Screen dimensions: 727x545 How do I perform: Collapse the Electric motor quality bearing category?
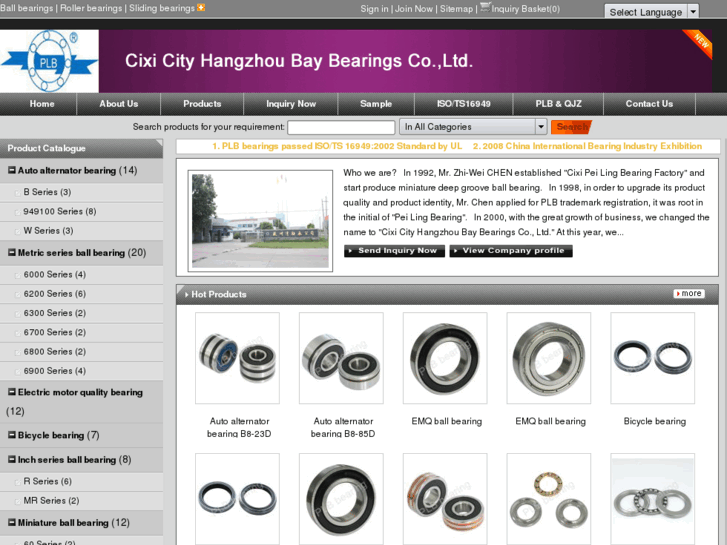click(12, 392)
